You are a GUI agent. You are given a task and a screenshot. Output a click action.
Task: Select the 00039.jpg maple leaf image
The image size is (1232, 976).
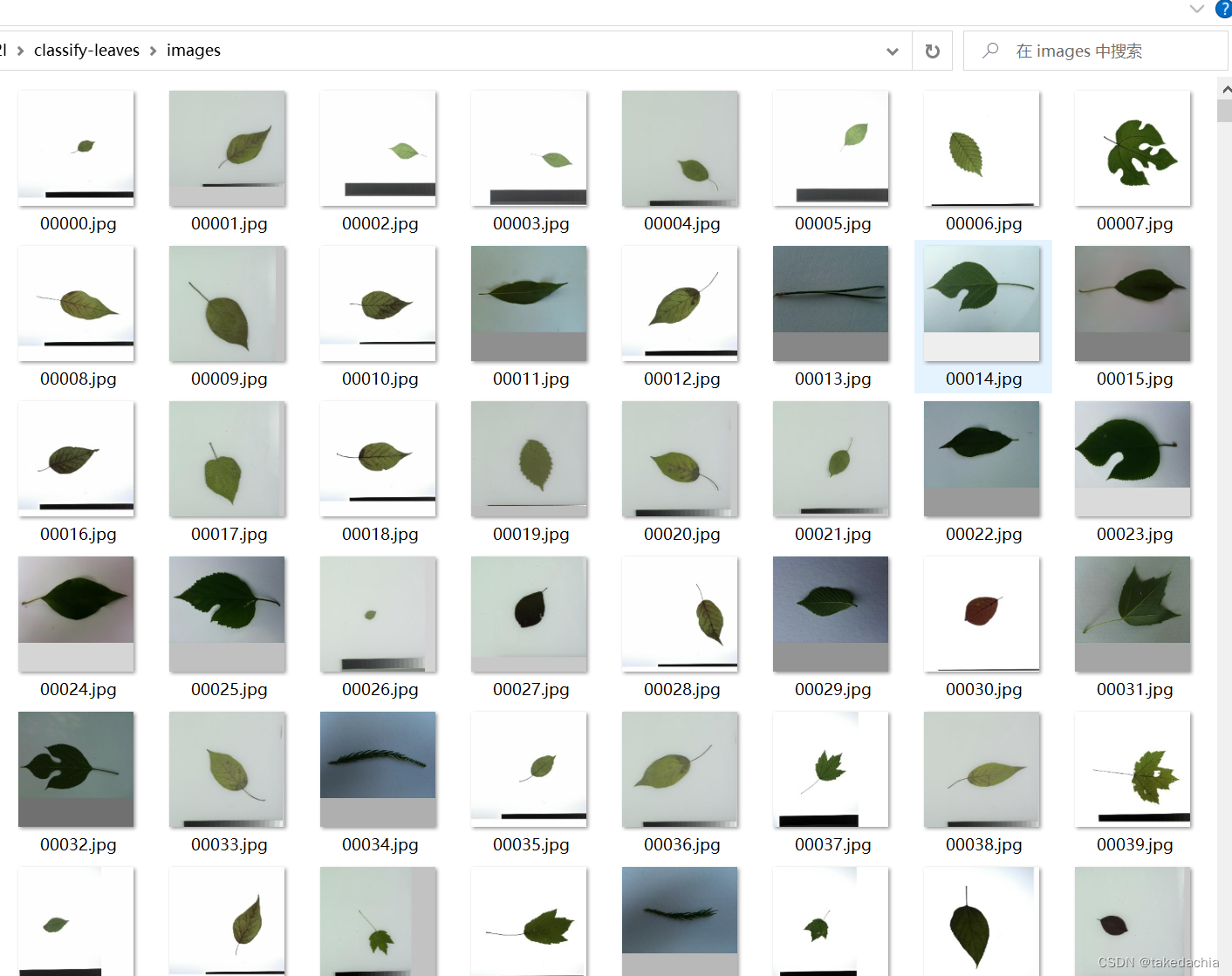(1133, 768)
